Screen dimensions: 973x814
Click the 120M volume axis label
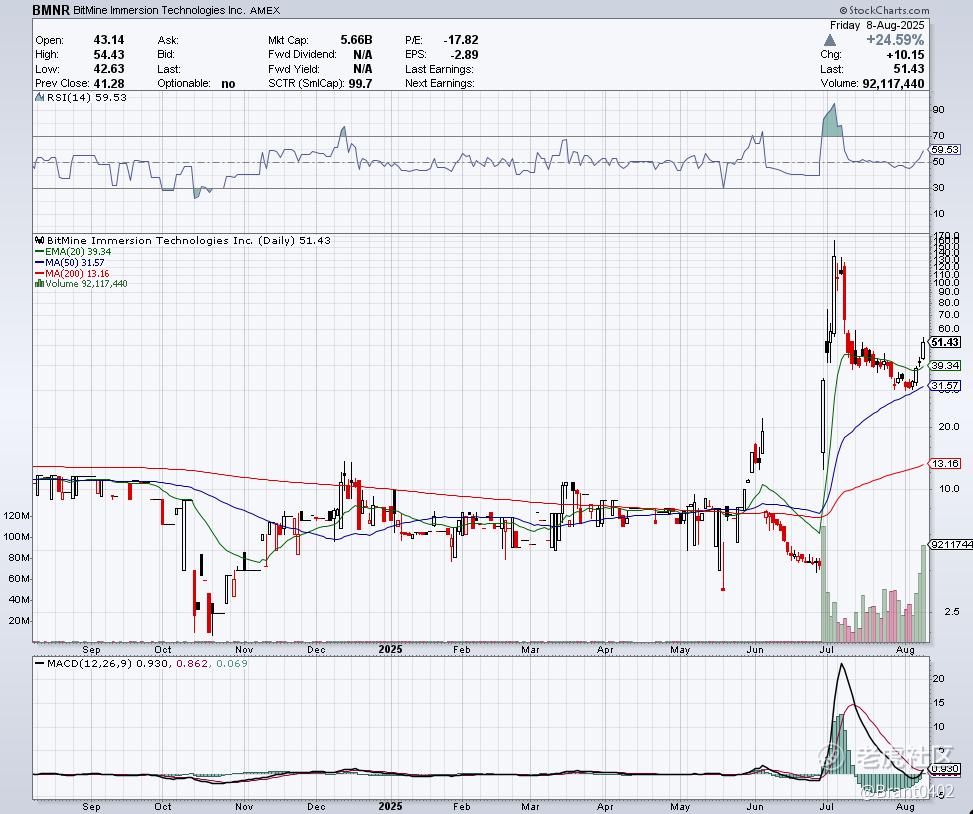pyautogui.click(x=17, y=516)
